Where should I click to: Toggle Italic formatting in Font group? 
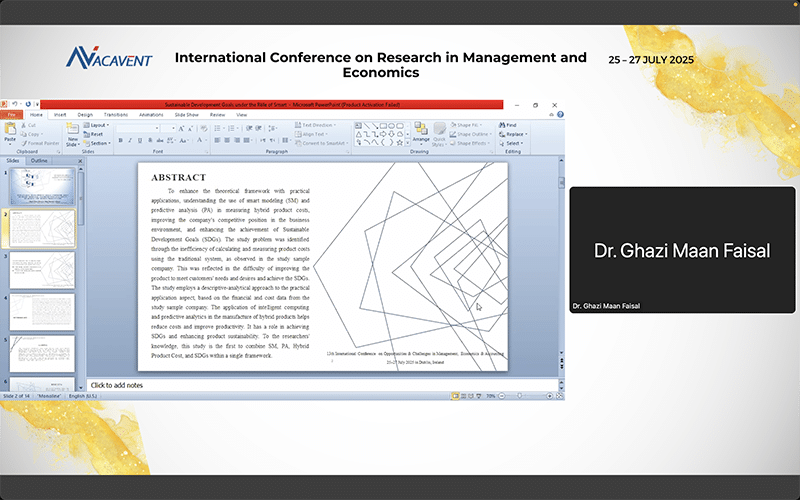[x=128, y=142]
